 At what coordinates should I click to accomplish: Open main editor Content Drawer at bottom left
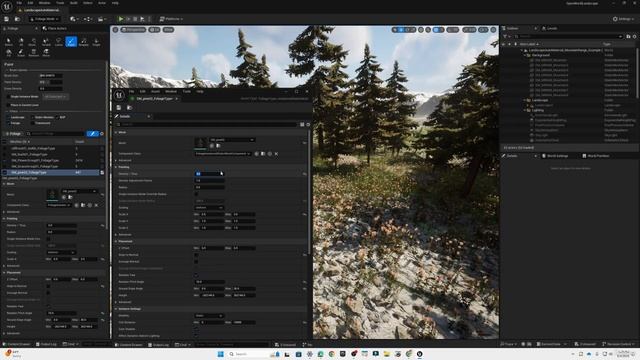17,344
